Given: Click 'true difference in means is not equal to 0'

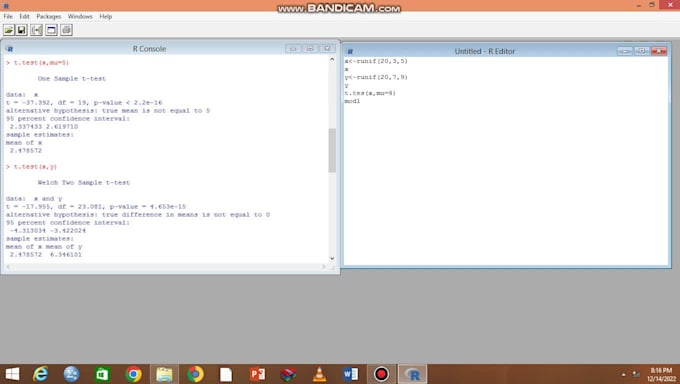Looking at the screenshot, I should [138, 215].
